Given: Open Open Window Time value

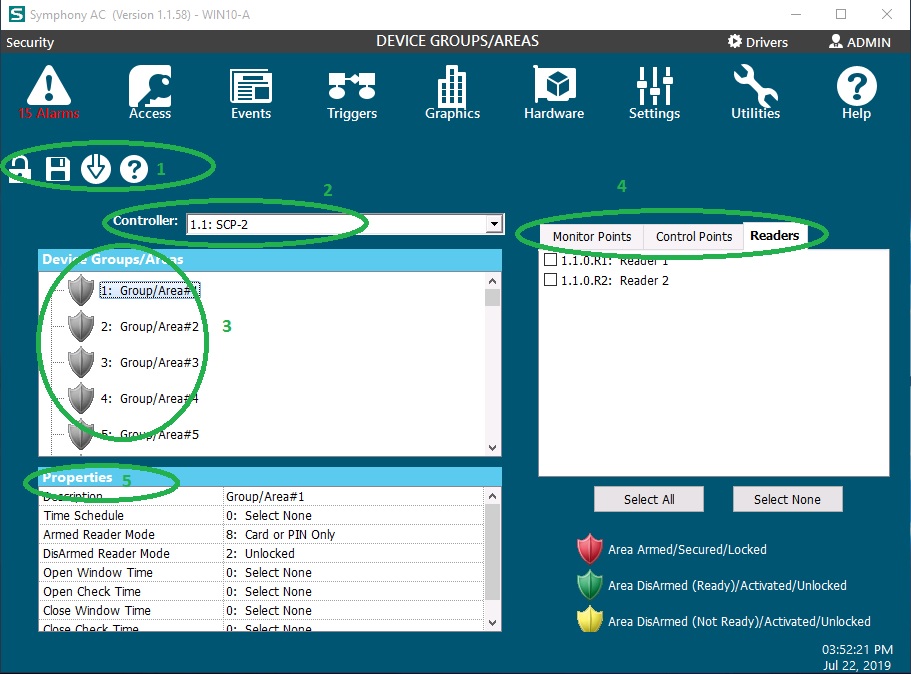Looking at the screenshot, I should point(353,572).
